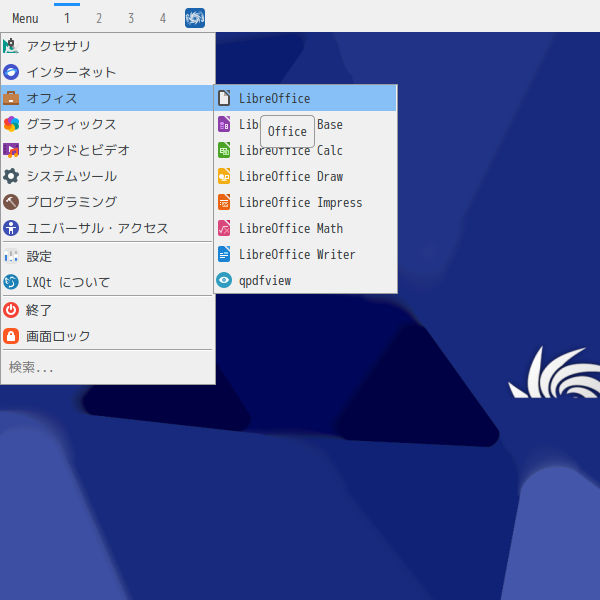Launch LibreOffice Draw entry
The image size is (600, 600).
[305, 176]
